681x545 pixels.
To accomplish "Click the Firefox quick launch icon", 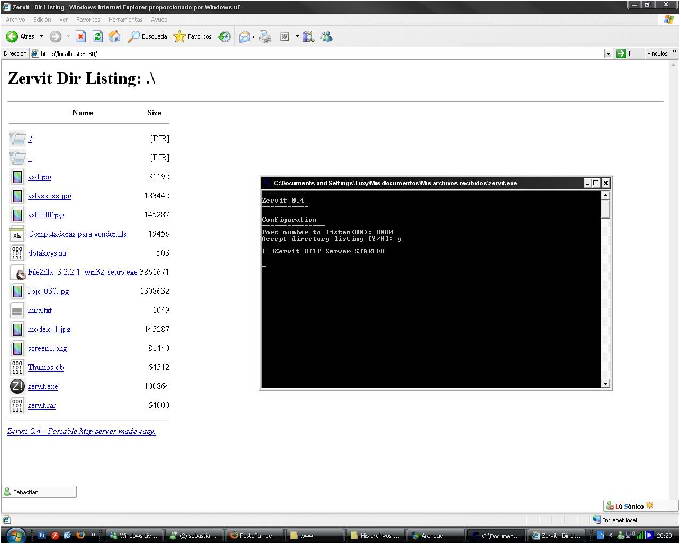I will click(x=80, y=535).
